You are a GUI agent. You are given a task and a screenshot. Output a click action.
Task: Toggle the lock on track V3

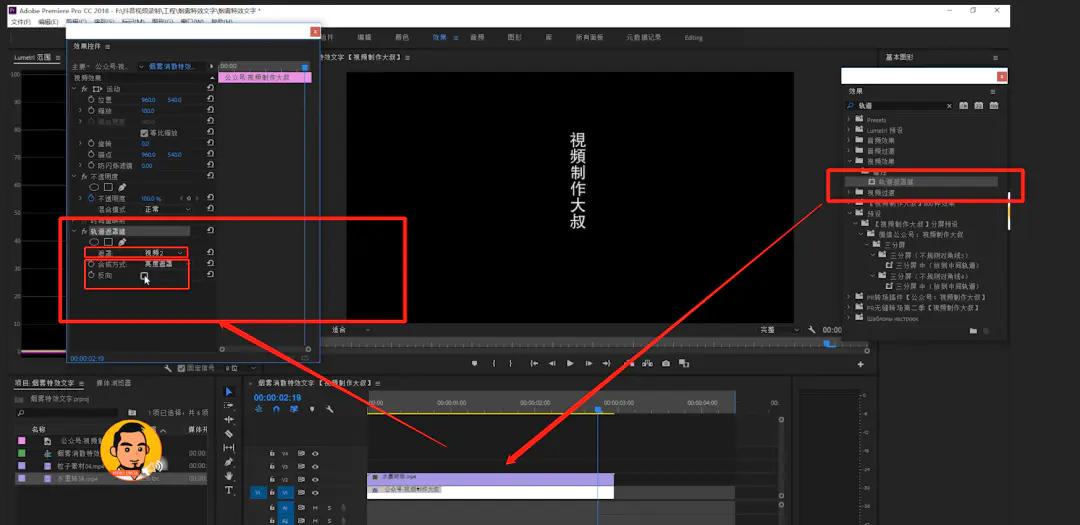pyautogui.click(x=273, y=466)
